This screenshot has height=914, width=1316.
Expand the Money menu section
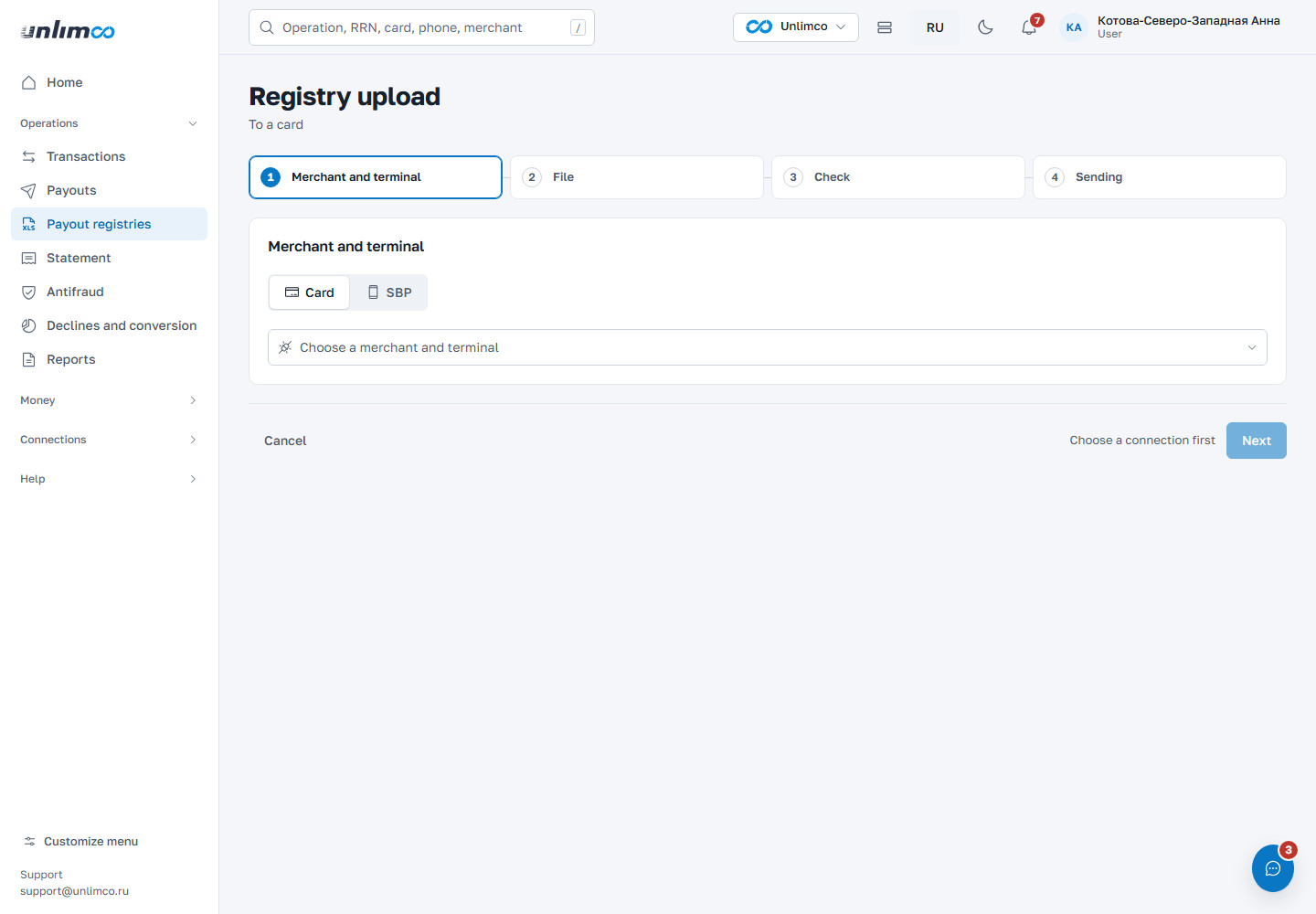tap(109, 400)
